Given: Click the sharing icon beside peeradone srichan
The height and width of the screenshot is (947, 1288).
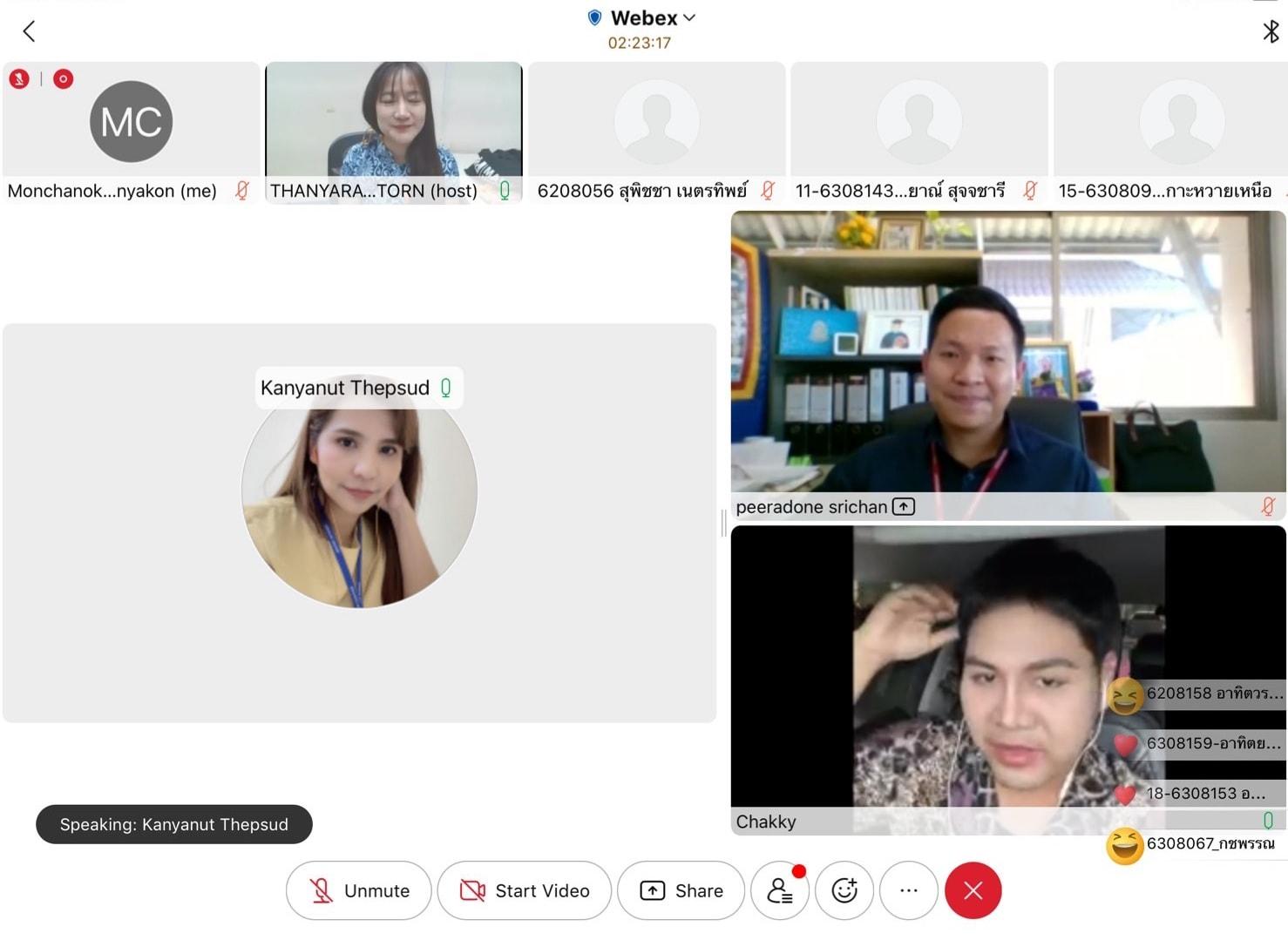Looking at the screenshot, I should click(x=904, y=506).
